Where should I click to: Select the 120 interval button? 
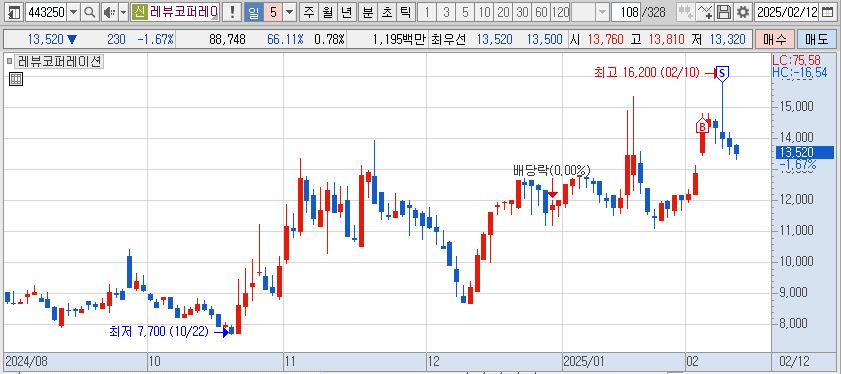[x=560, y=12]
